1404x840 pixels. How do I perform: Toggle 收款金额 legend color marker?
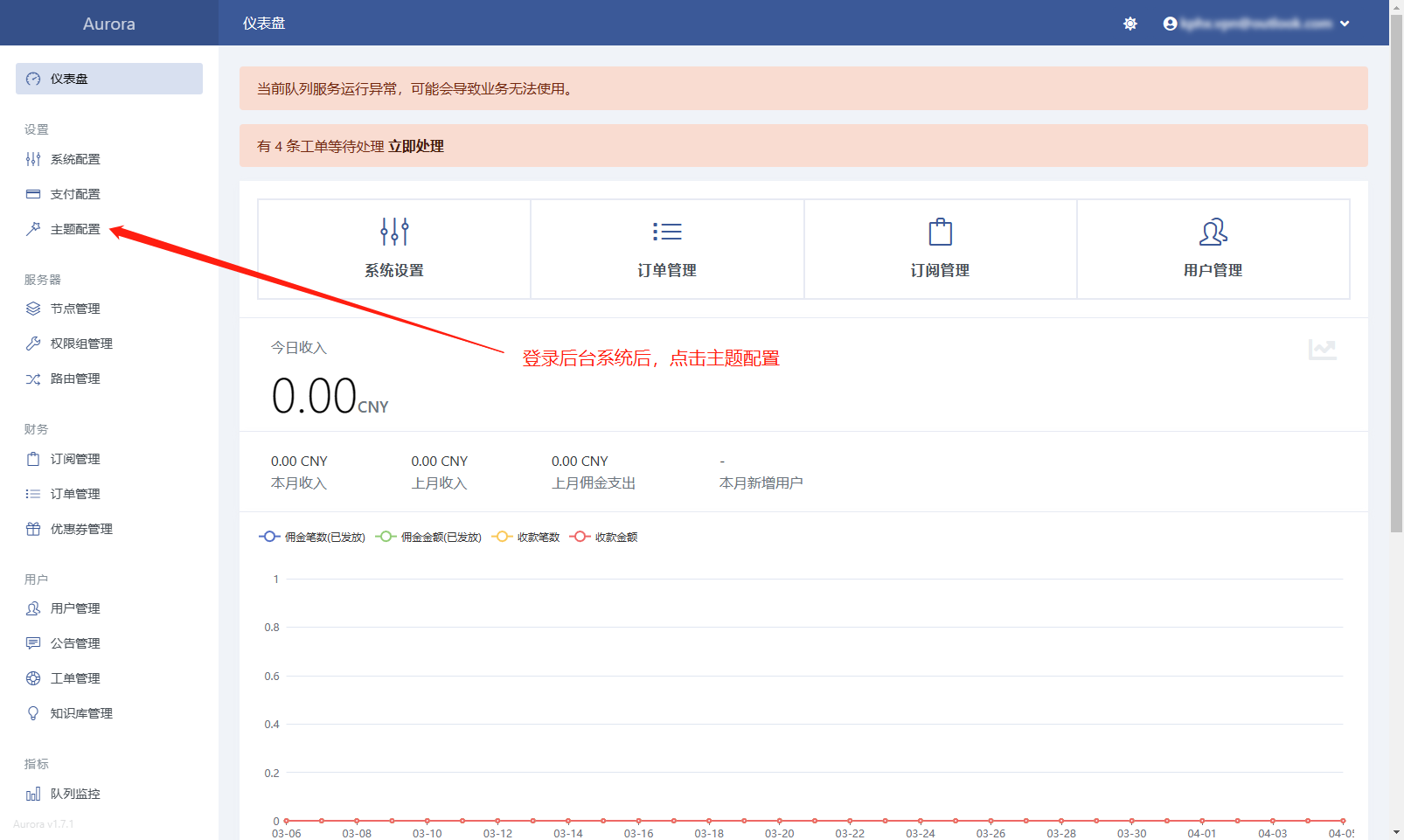580,537
